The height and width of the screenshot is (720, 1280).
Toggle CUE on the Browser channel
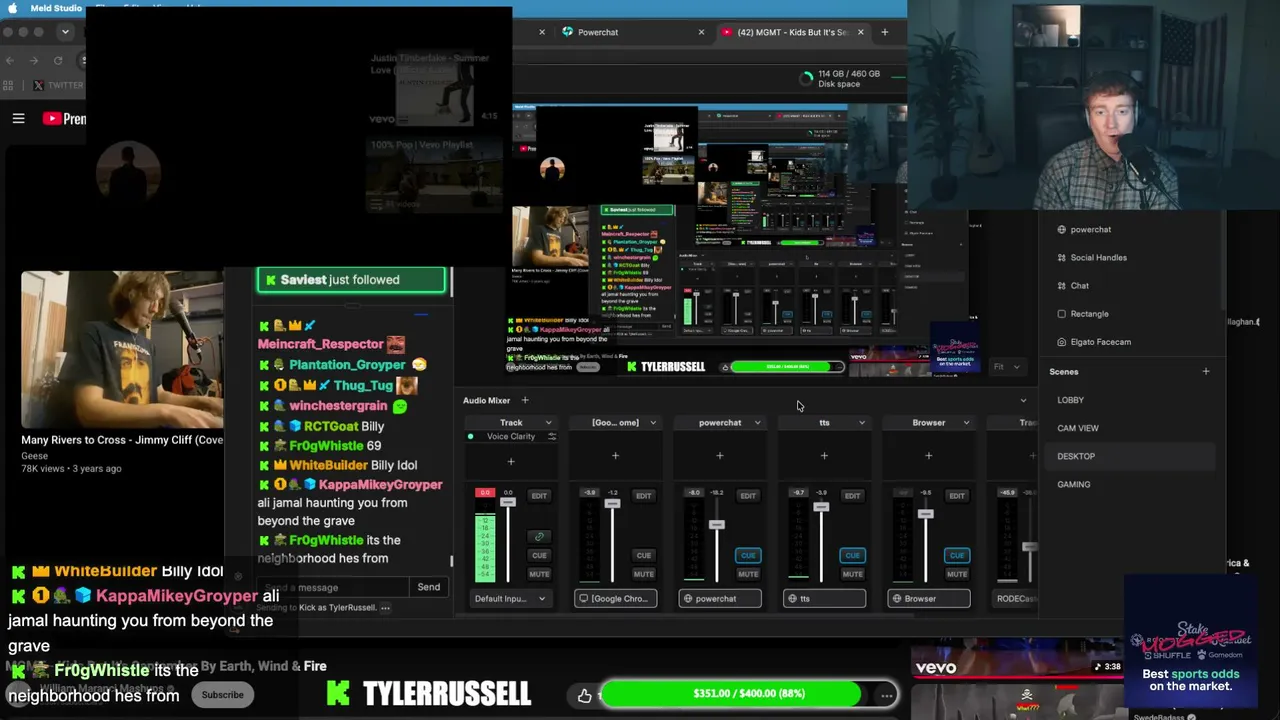tap(957, 555)
